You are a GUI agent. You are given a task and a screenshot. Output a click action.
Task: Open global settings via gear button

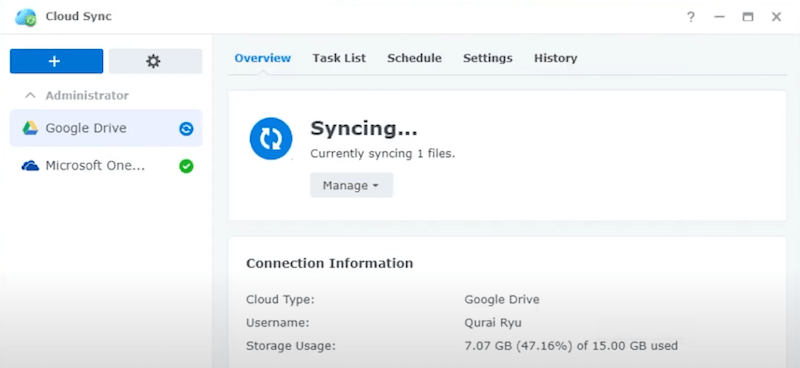coord(155,61)
